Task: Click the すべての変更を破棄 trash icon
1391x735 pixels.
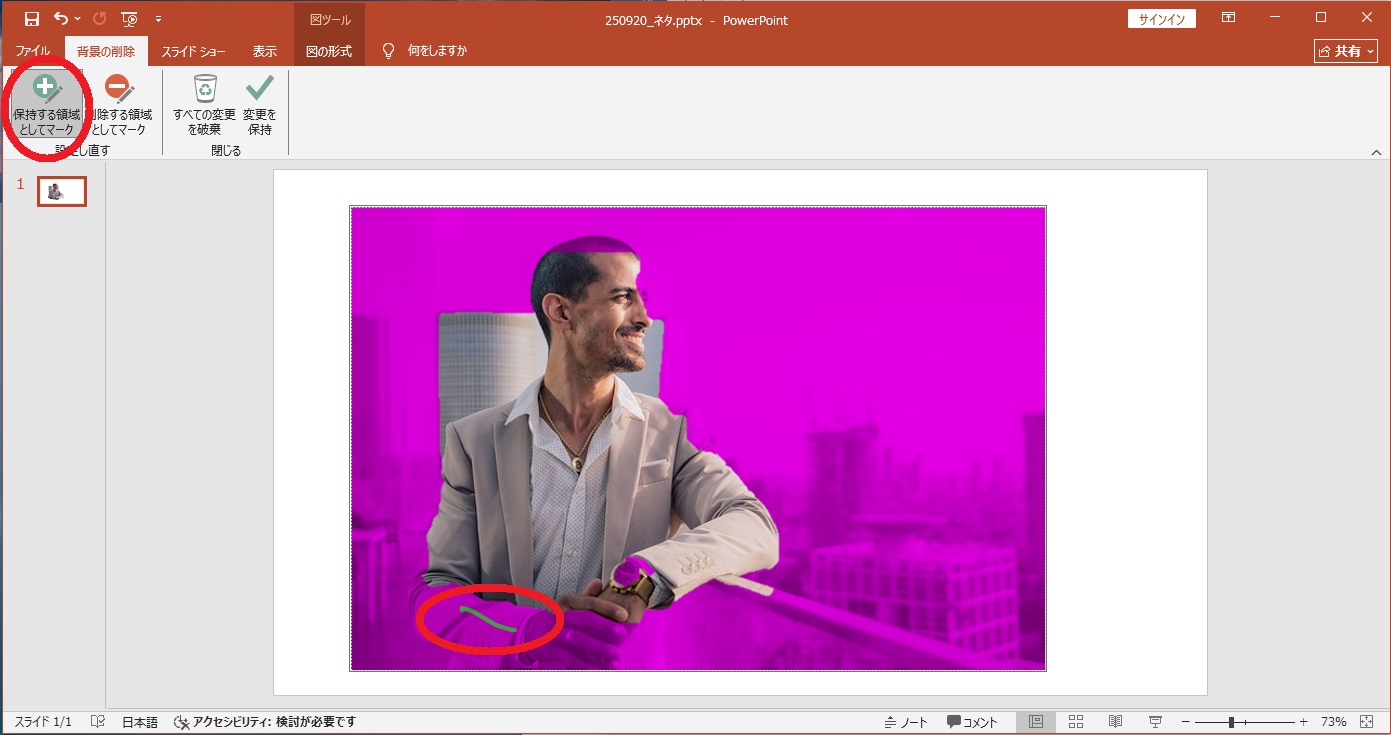Action: (x=204, y=106)
